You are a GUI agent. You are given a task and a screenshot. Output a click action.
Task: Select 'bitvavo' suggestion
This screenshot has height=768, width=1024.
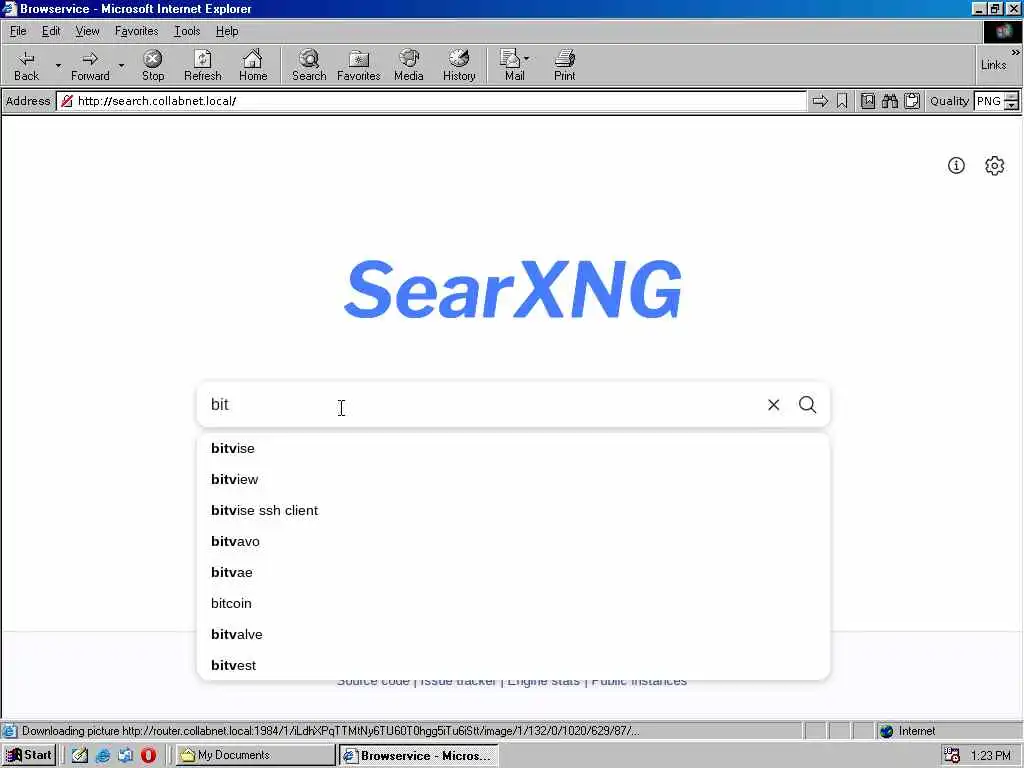tap(513, 541)
